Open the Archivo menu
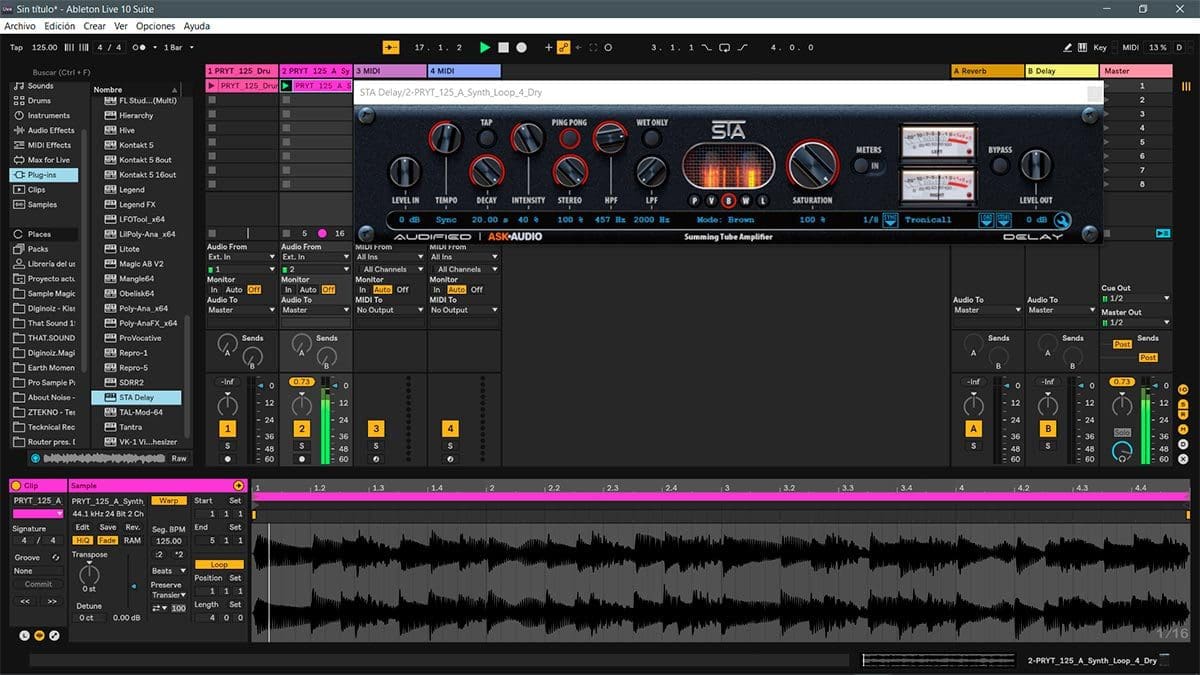The height and width of the screenshot is (675, 1200). (20, 26)
